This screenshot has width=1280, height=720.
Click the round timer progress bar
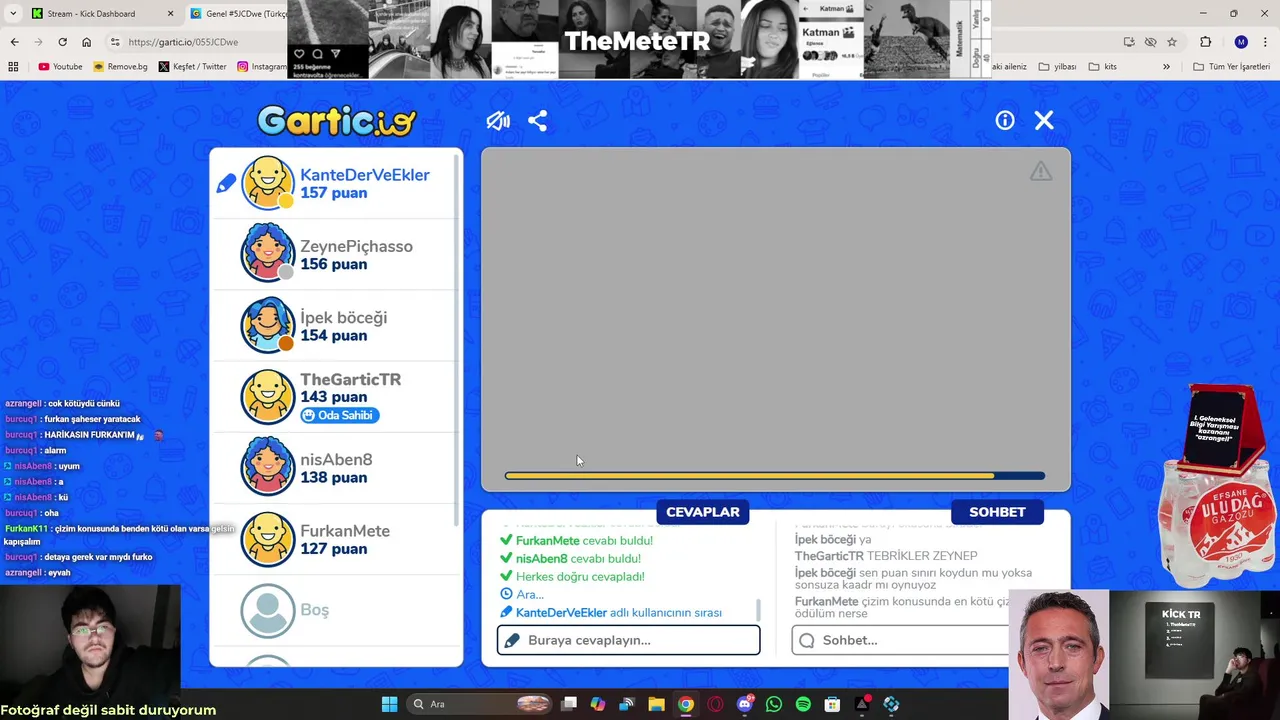775,476
